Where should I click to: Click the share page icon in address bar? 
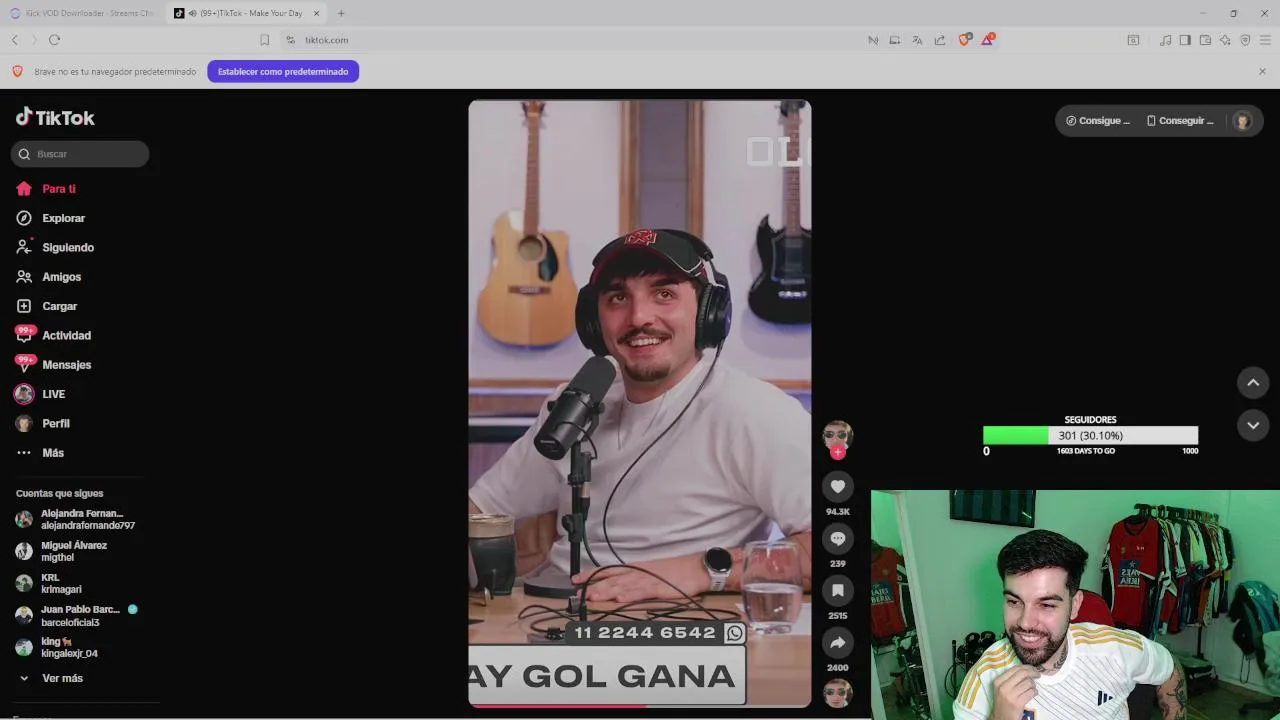(x=940, y=40)
